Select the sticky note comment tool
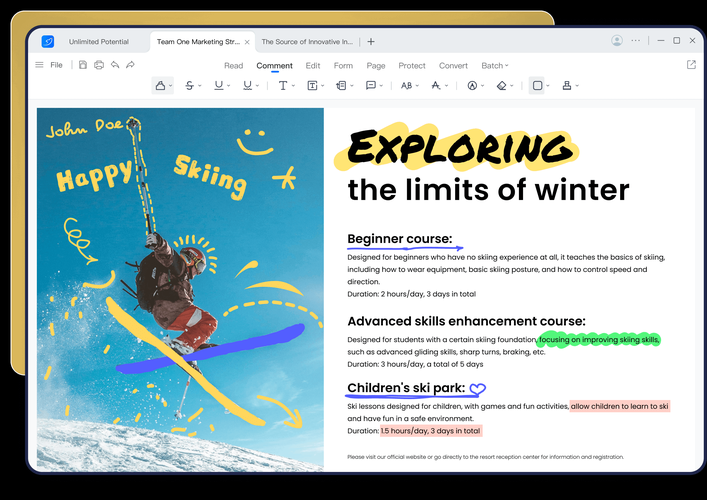The width and height of the screenshot is (707, 500). [x=370, y=86]
